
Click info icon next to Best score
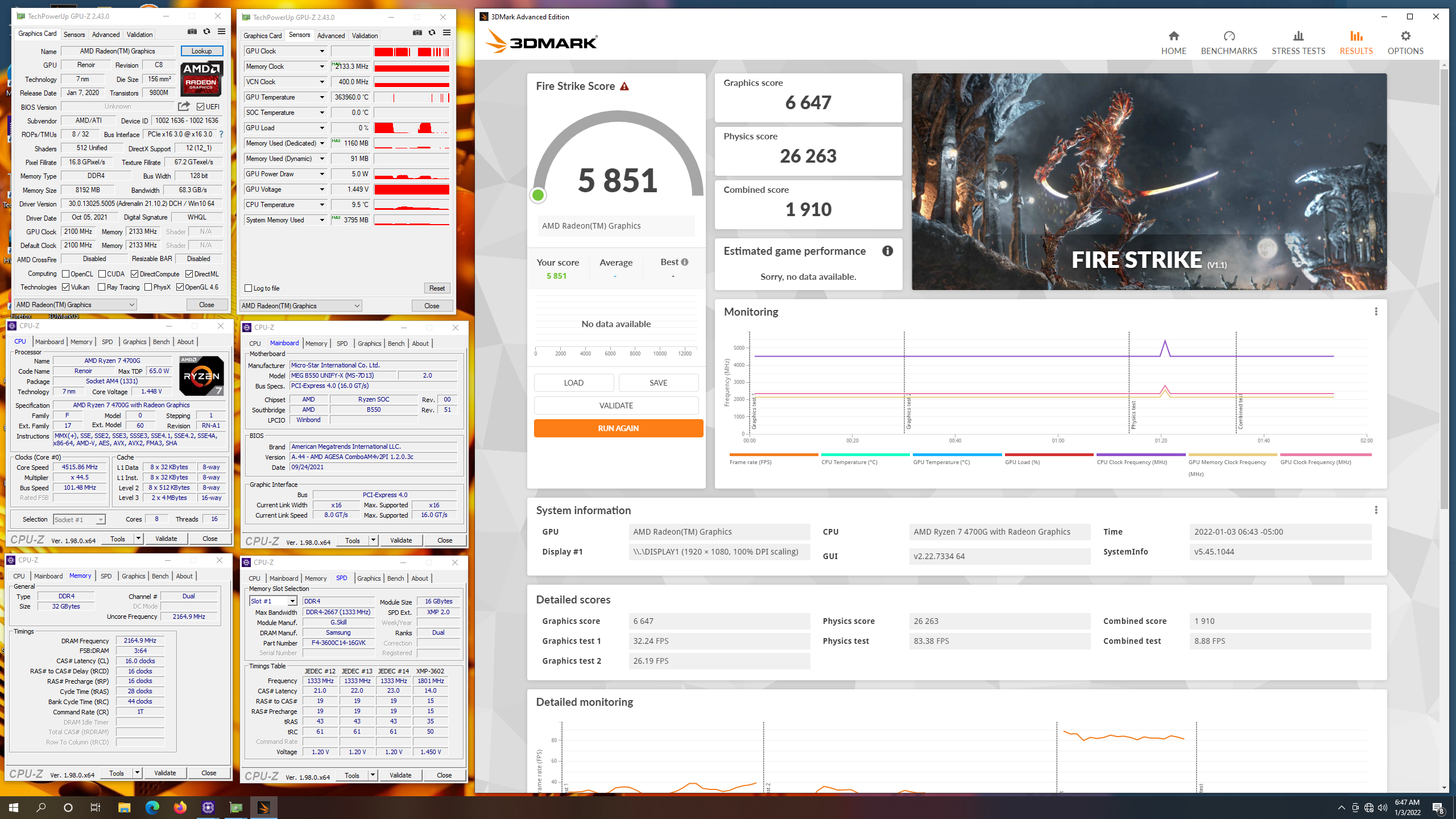[685, 262]
